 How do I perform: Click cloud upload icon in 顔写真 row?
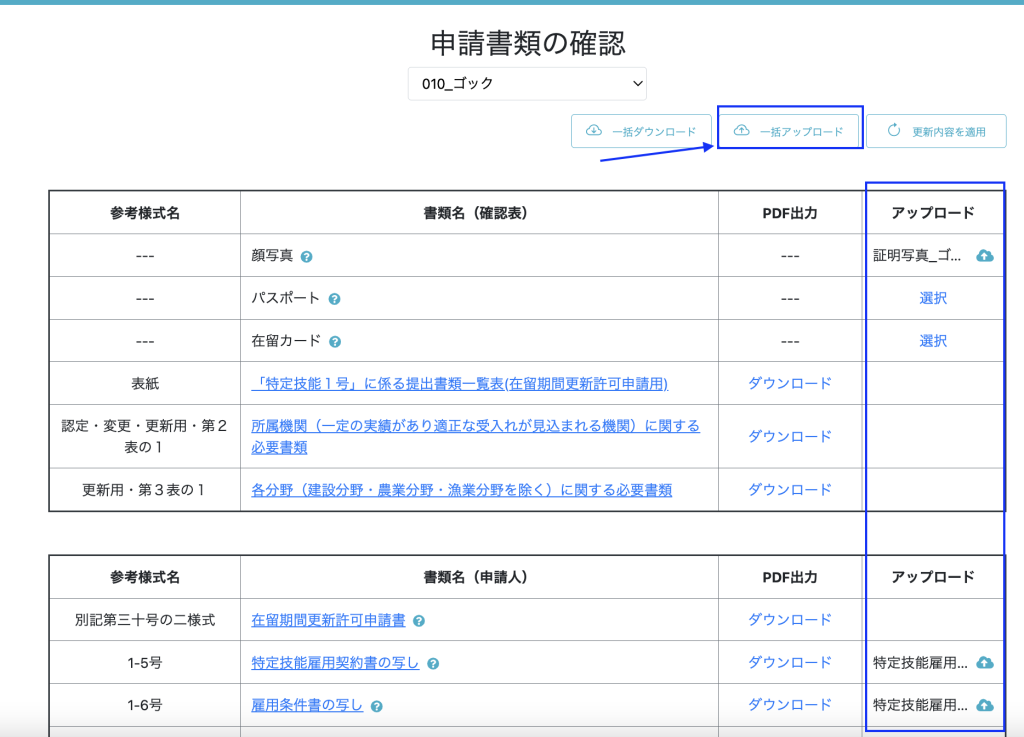(x=984, y=256)
